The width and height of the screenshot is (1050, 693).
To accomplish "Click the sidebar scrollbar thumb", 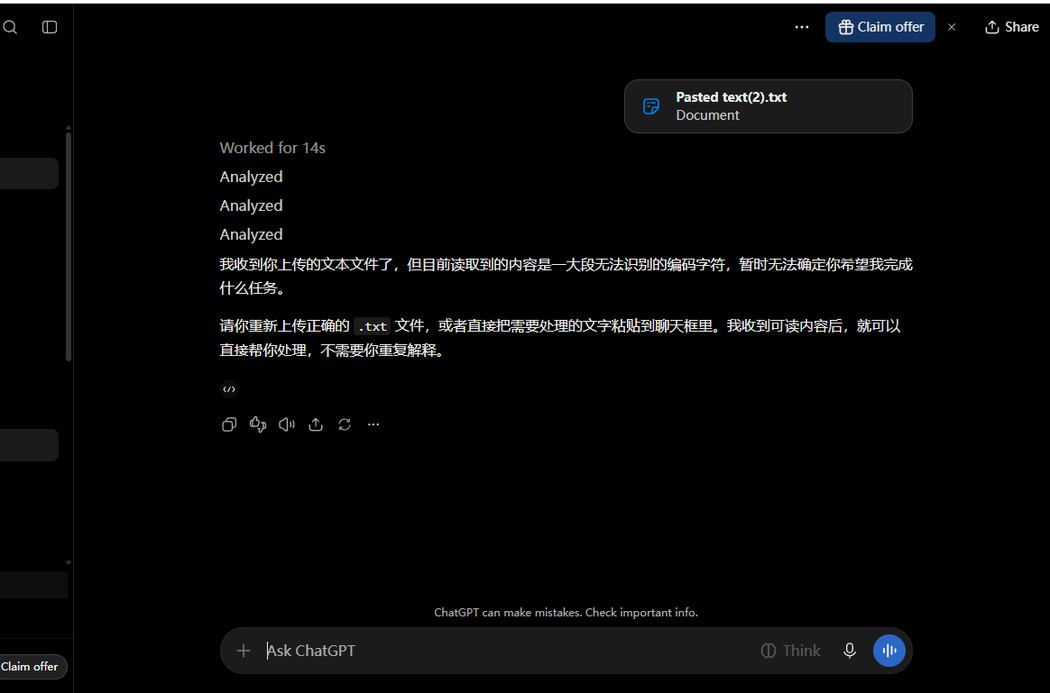I will (68, 246).
